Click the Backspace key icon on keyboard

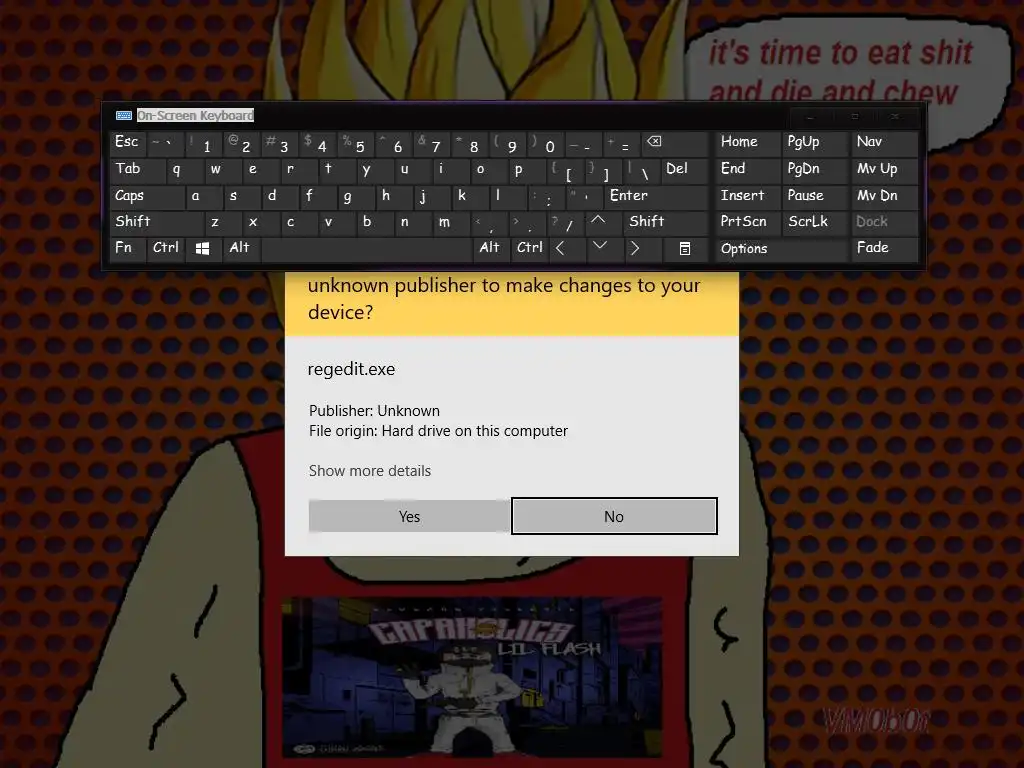pos(675,143)
